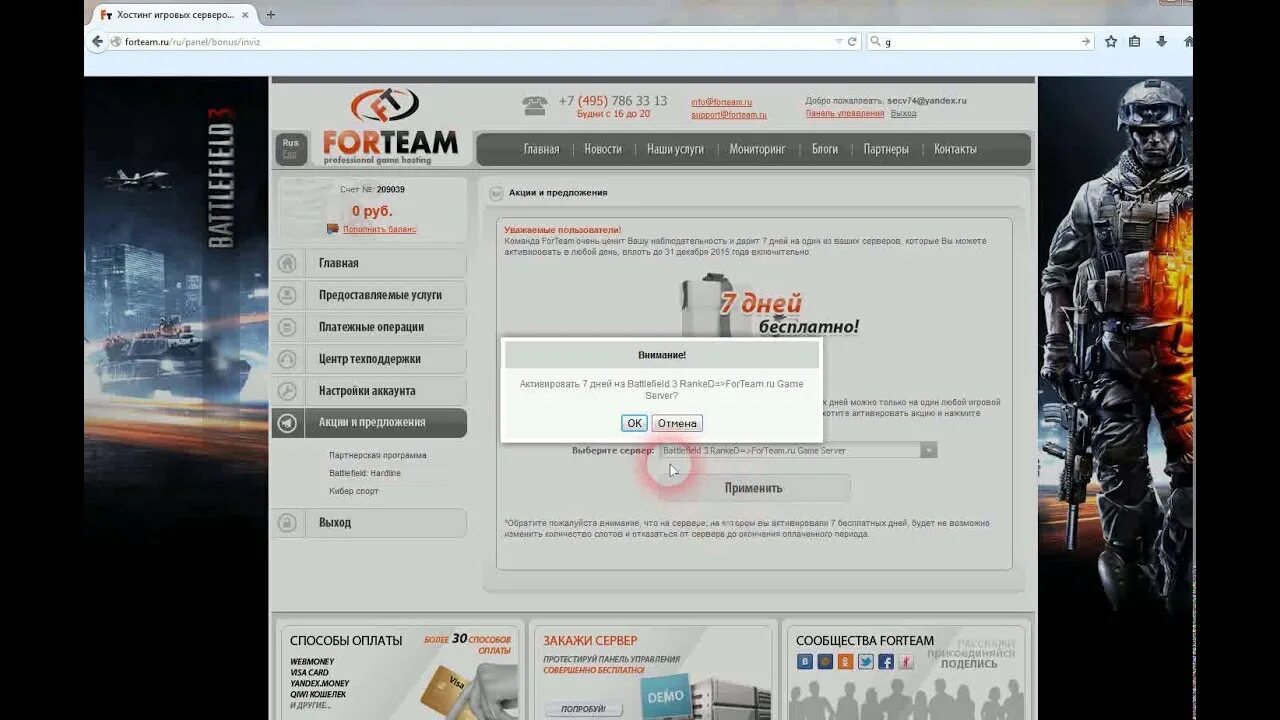Reload the page with the refresh icon
This screenshot has height=720, width=1280.
pos(852,42)
